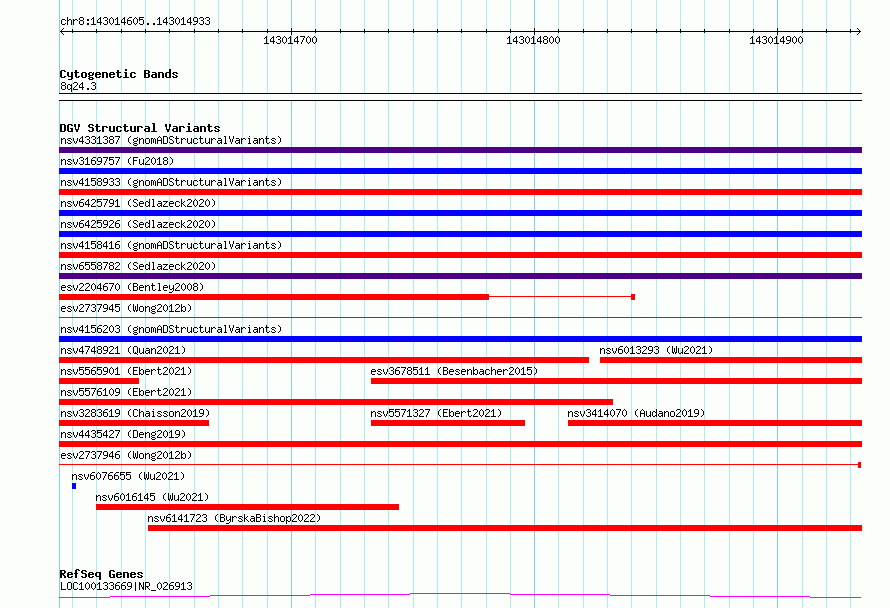Click the blue bar under nsv4156203
Image resolution: width=890 pixels, height=608 pixels.
[460, 339]
